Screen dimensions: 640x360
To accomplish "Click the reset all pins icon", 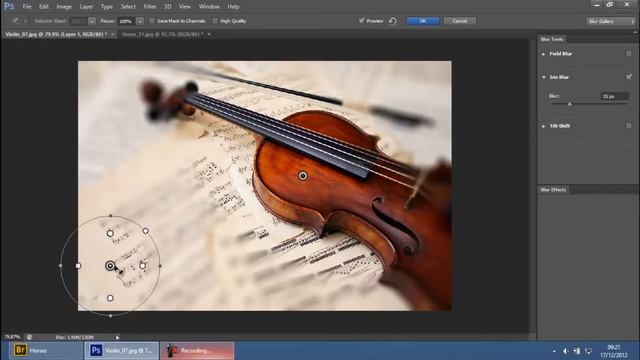I will click(393, 21).
